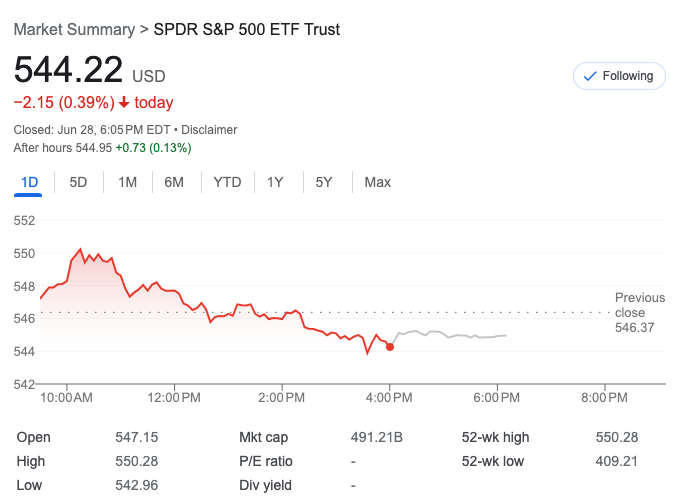Image resolution: width=681 pixels, height=504 pixels.
Task: Open the Market Summary breadcrumb link
Action: pyautogui.click(x=74, y=29)
